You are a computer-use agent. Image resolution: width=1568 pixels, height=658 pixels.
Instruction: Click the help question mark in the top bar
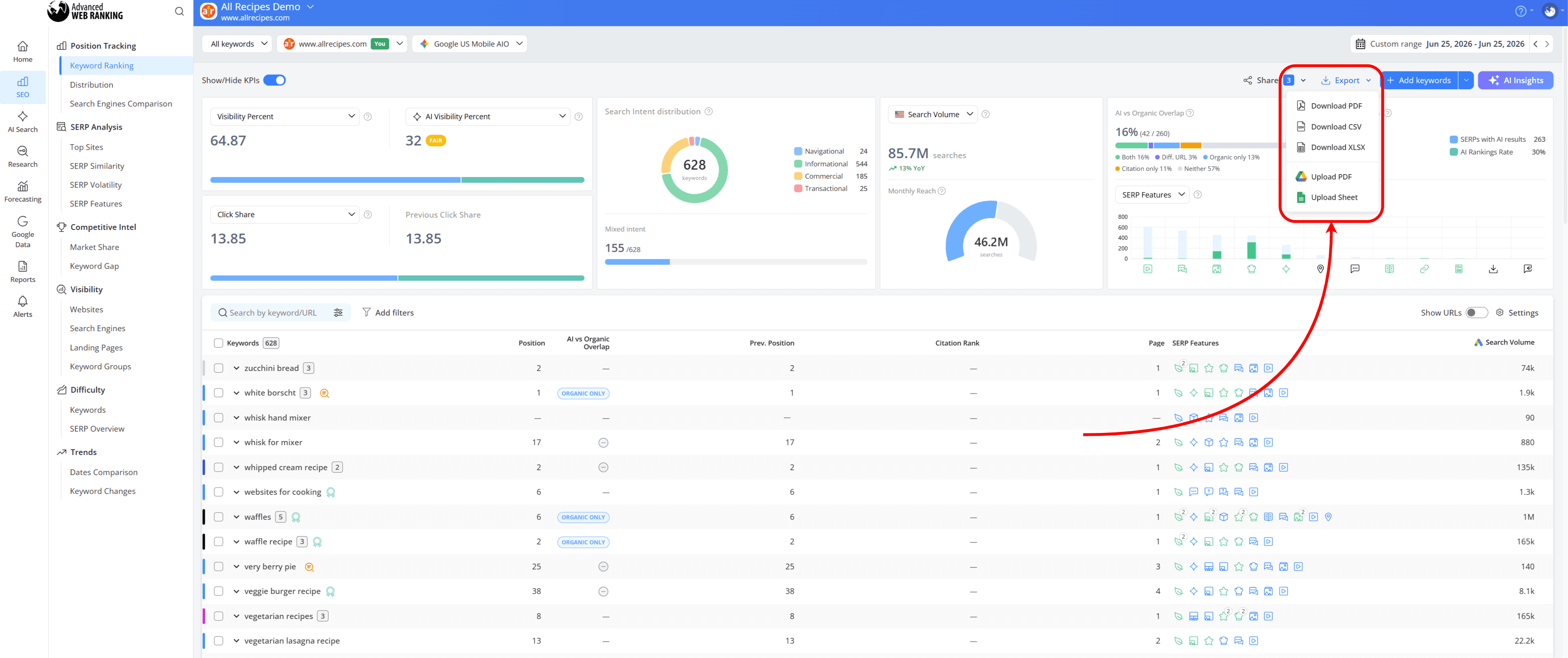coord(1520,11)
